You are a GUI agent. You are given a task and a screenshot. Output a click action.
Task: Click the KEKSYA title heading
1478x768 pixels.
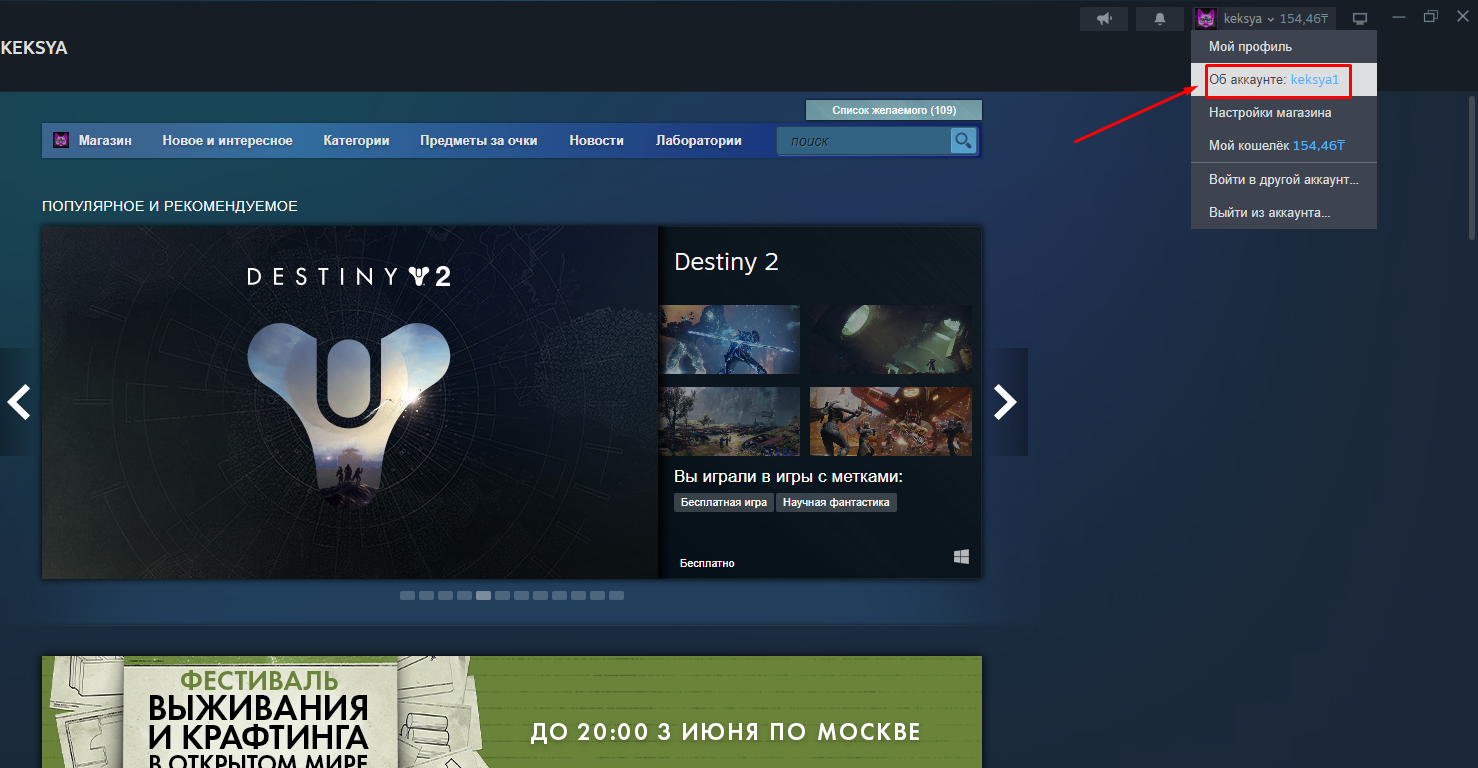click(34, 48)
